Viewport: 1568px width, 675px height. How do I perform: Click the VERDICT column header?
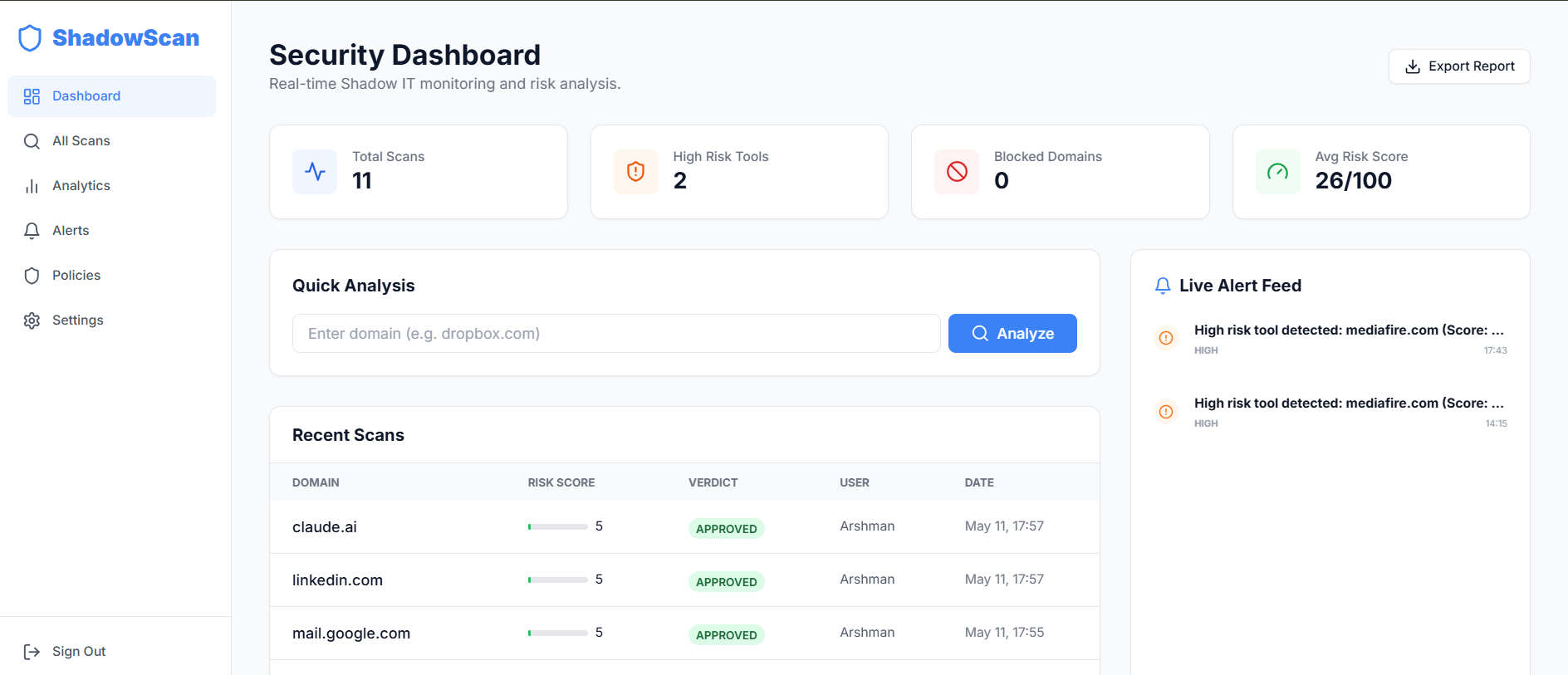point(713,482)
